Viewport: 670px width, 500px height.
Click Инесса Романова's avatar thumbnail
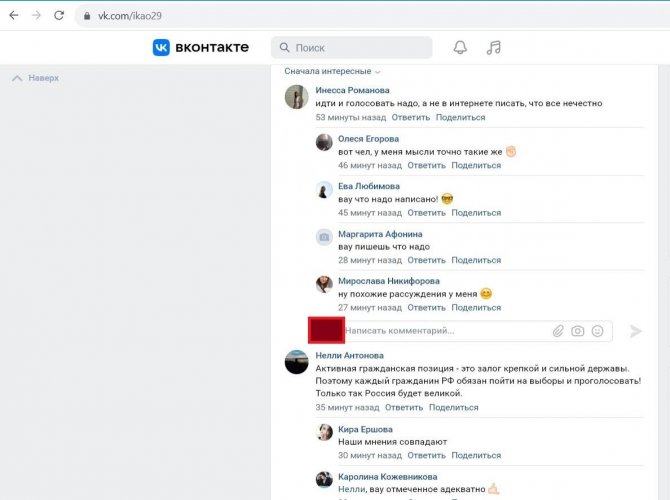point(296,96)
